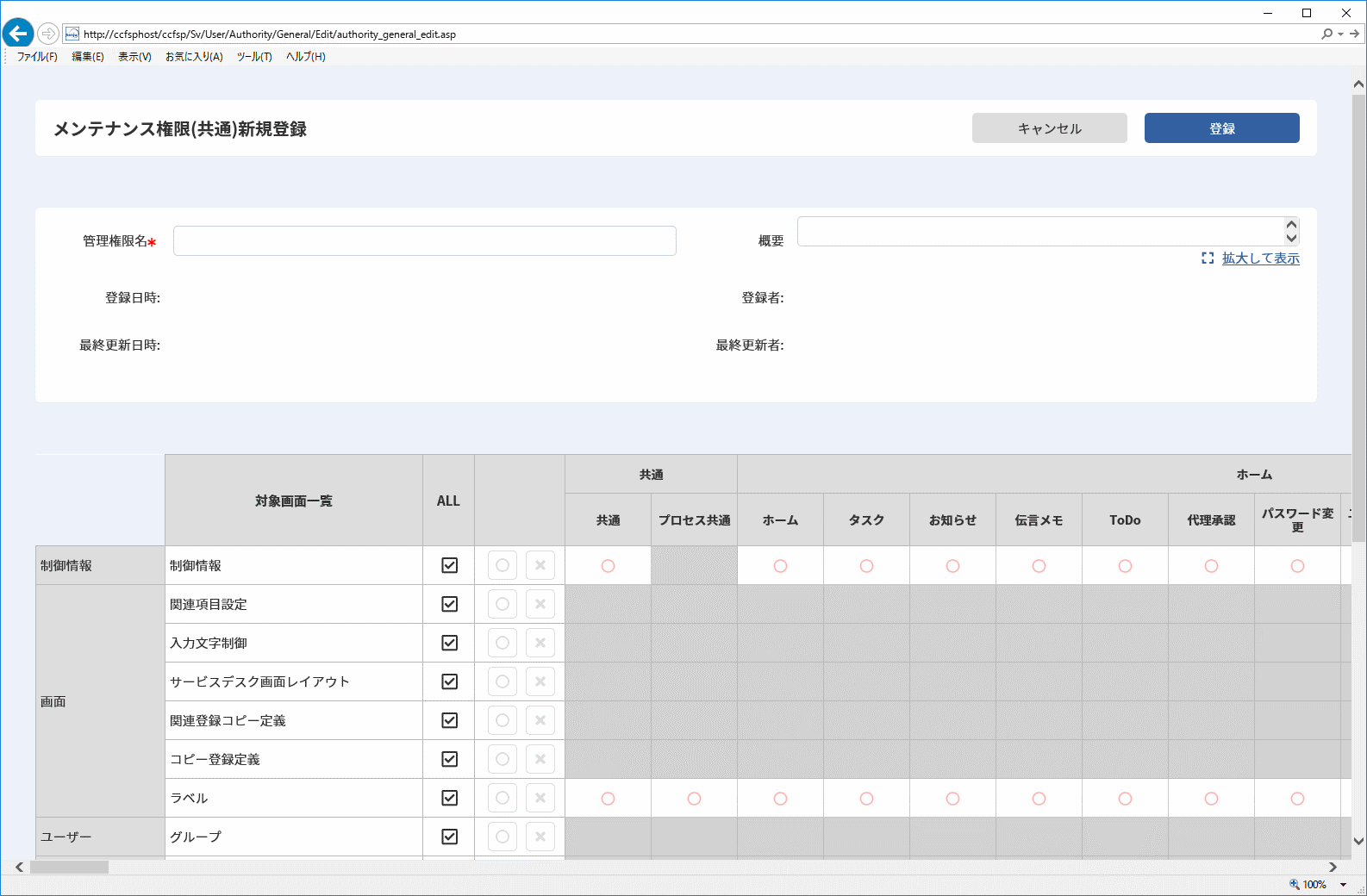Click the browser forward arrow
The image size is (1367, 896).
(48, 34)
